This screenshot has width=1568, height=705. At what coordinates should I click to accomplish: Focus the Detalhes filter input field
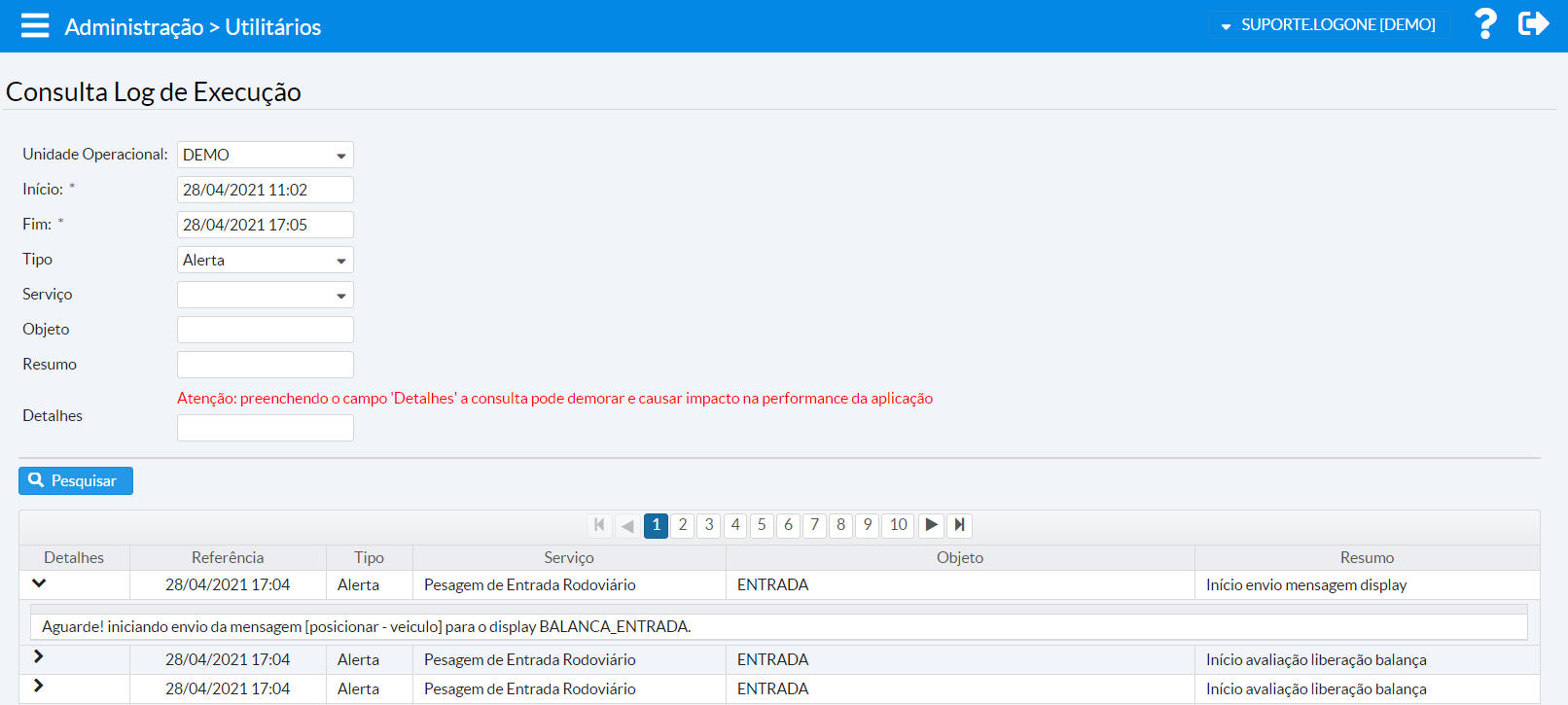pos(265,428)
